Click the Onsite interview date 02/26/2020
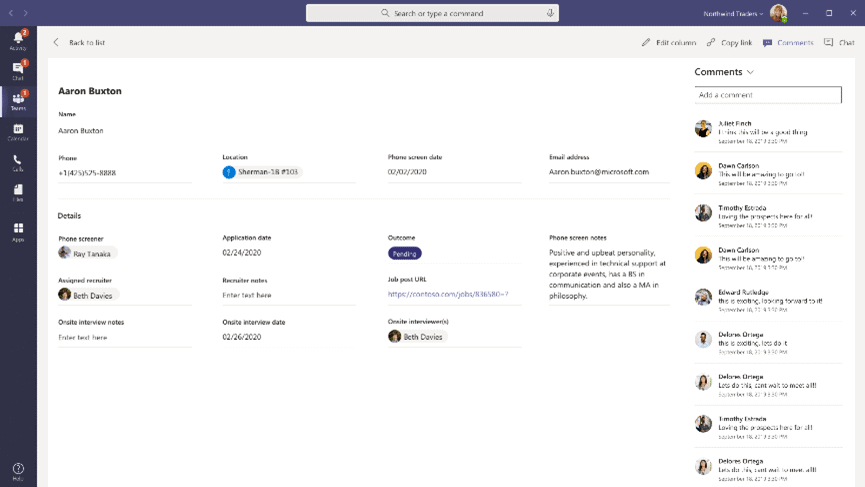 [x=242, y=336]
